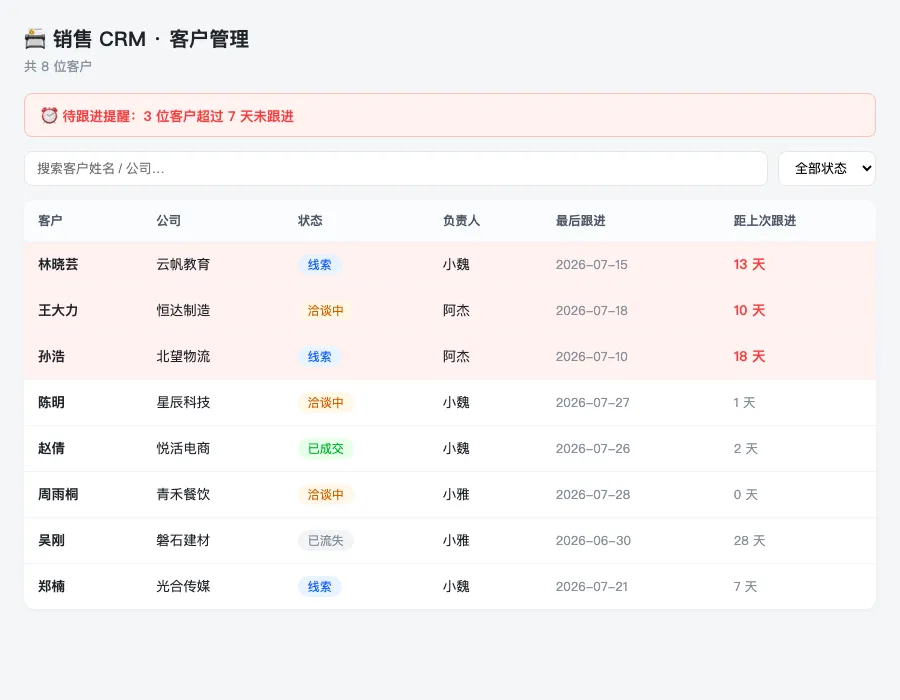Click company 星辰科技
Image resolution: width=900 pixels, height=700 pixels.
coord(183,402)
